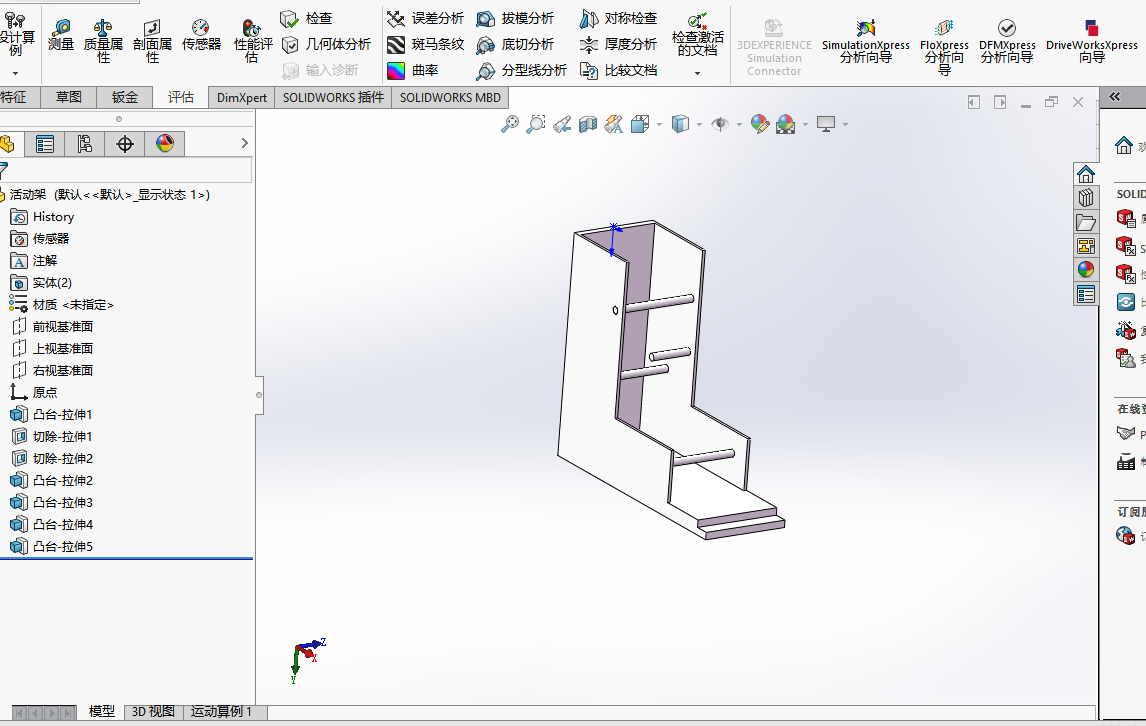Open the DimXpertManager panel tab

point(125,144)
